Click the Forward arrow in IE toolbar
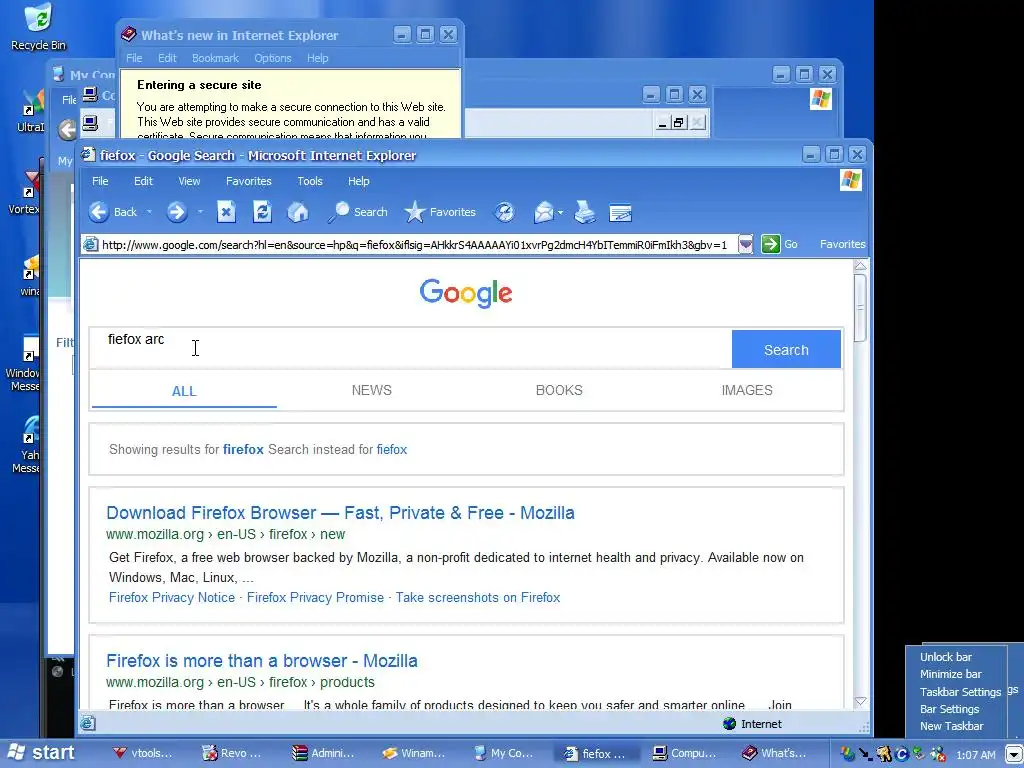 pos(176,212)
